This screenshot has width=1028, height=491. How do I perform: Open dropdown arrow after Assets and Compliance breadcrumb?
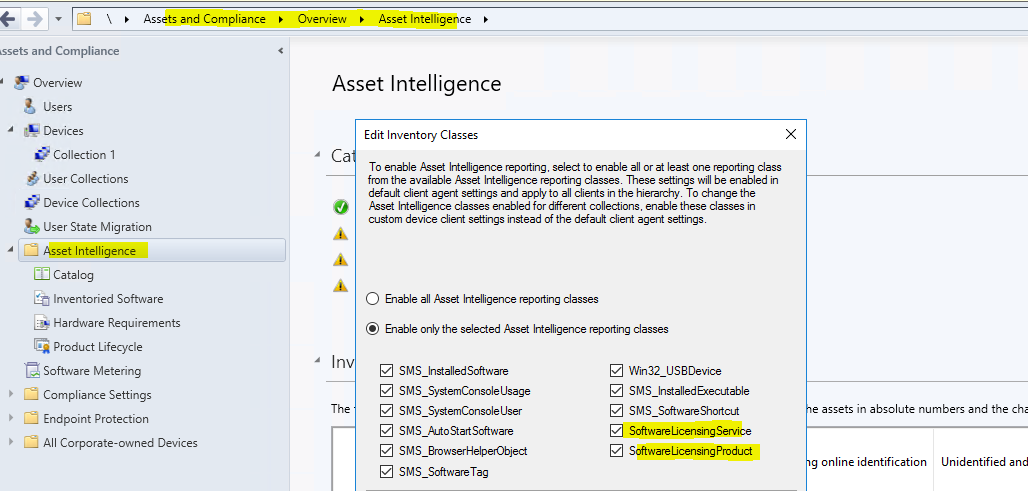coord(281,20)
